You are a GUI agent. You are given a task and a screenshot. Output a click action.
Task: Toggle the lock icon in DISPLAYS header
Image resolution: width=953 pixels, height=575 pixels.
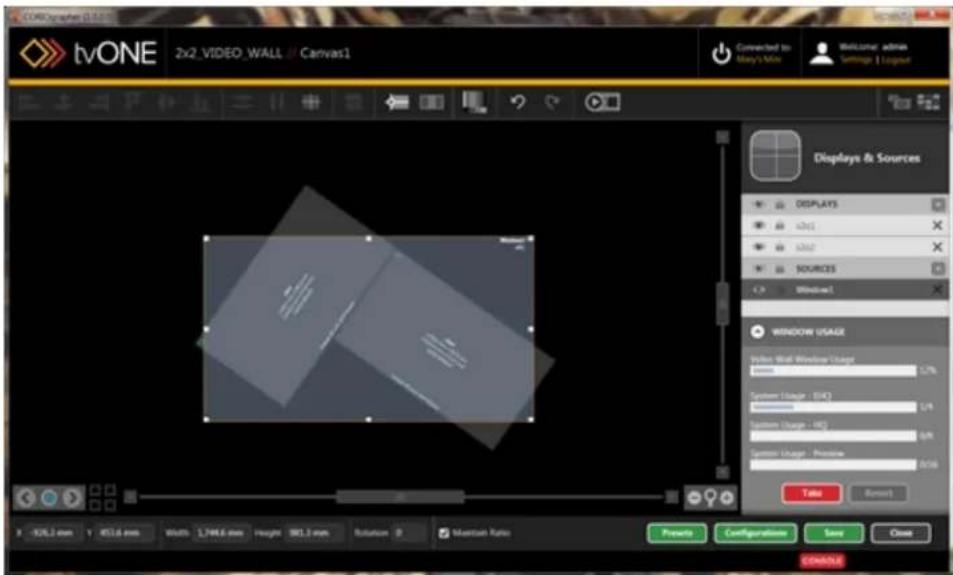(x=779, y=204)
